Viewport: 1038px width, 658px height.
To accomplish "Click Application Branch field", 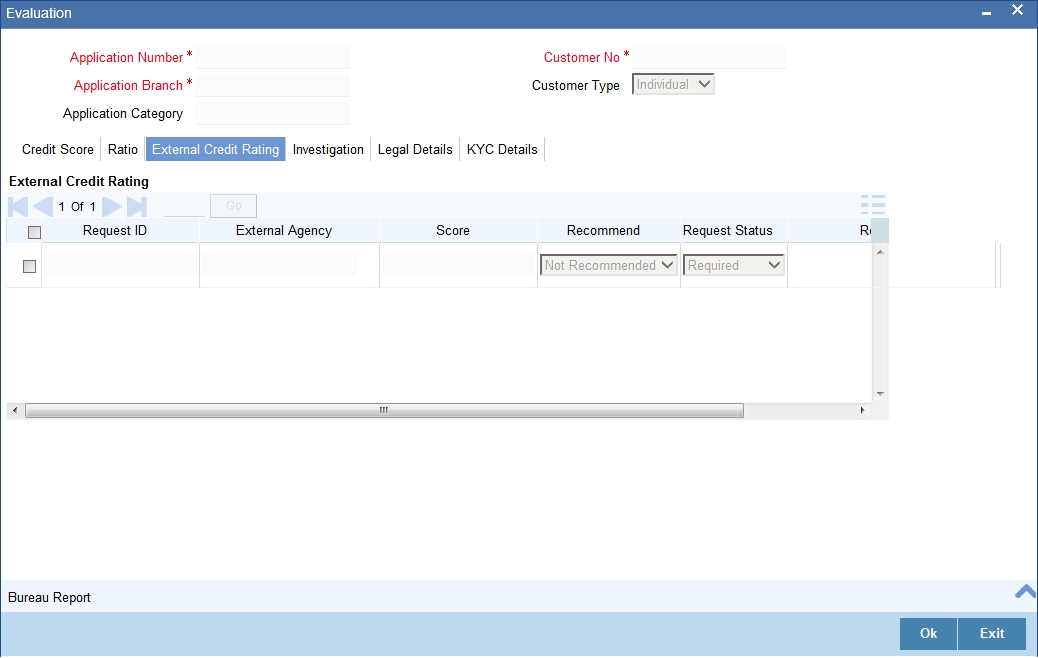I will 272,85.
